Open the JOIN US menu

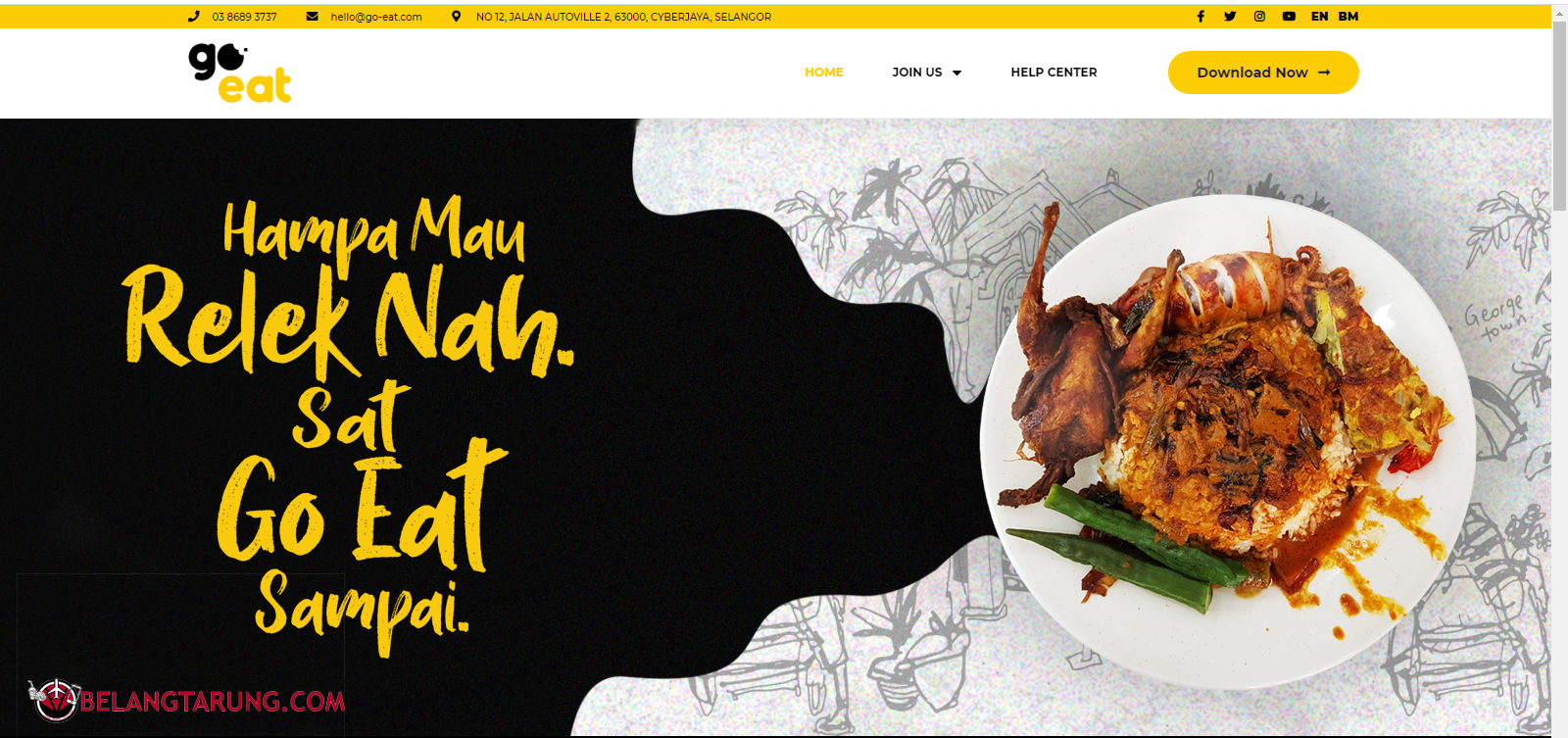(917, 73)
